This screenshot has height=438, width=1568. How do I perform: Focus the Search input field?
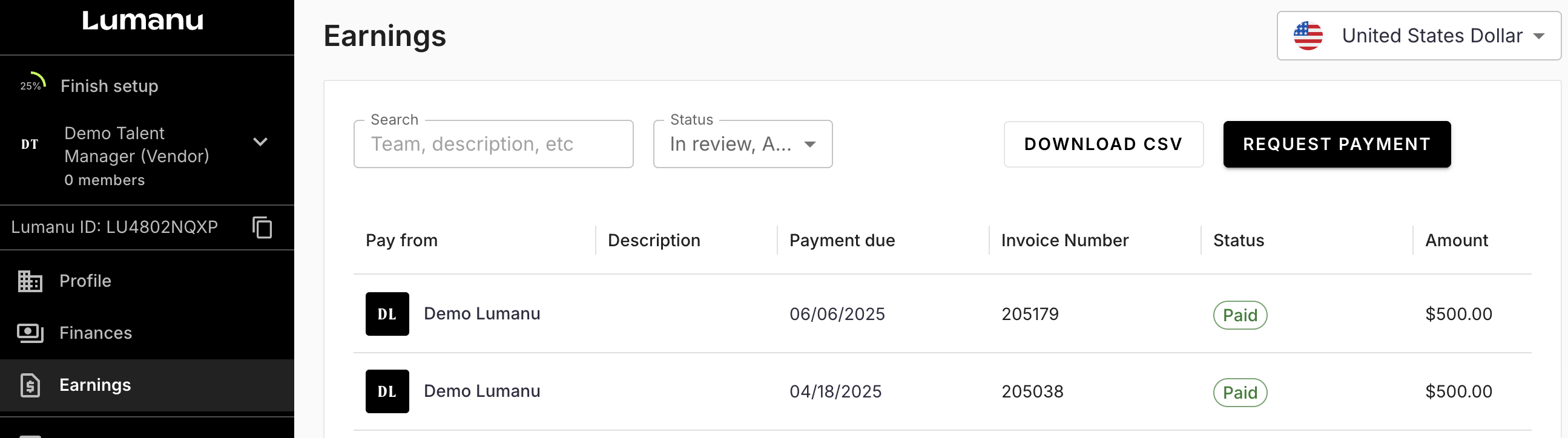493,144
